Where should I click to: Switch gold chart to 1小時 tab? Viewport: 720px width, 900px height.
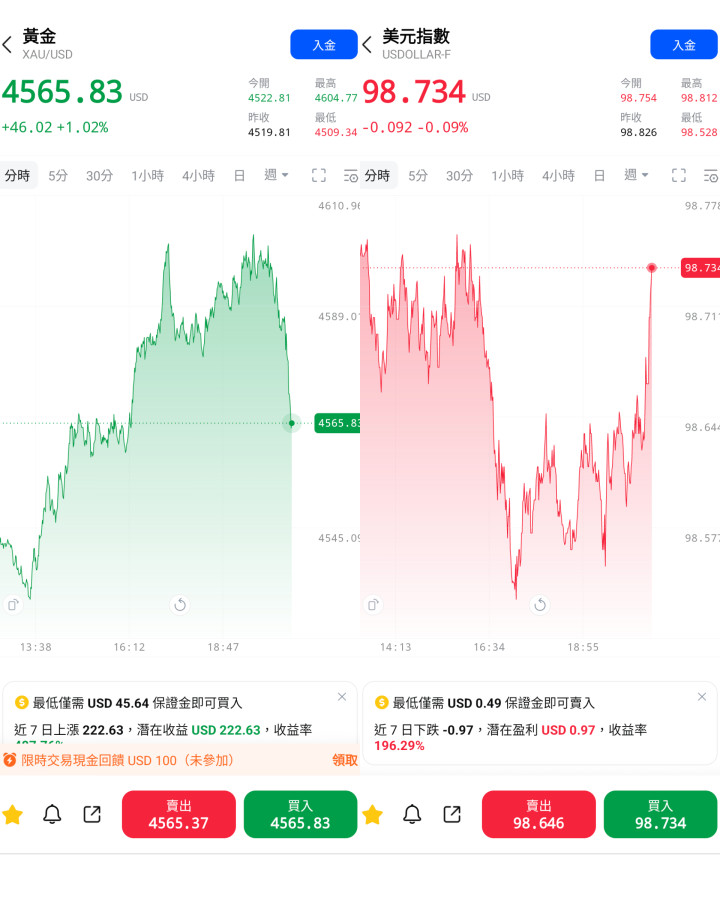pos(148,176)
